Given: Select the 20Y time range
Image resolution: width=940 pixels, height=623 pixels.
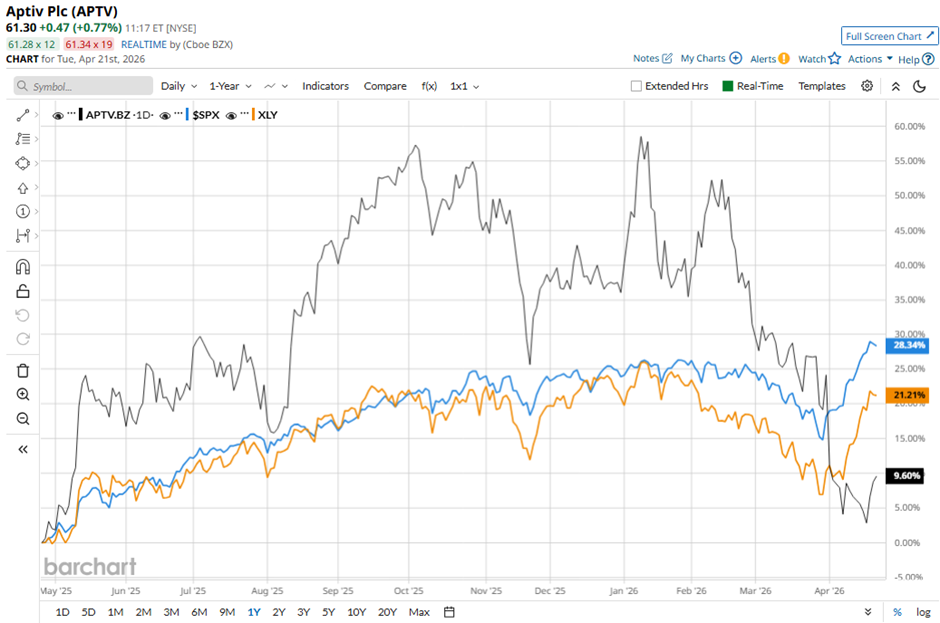Looking at the screenshot, I should tap(387, 612).
